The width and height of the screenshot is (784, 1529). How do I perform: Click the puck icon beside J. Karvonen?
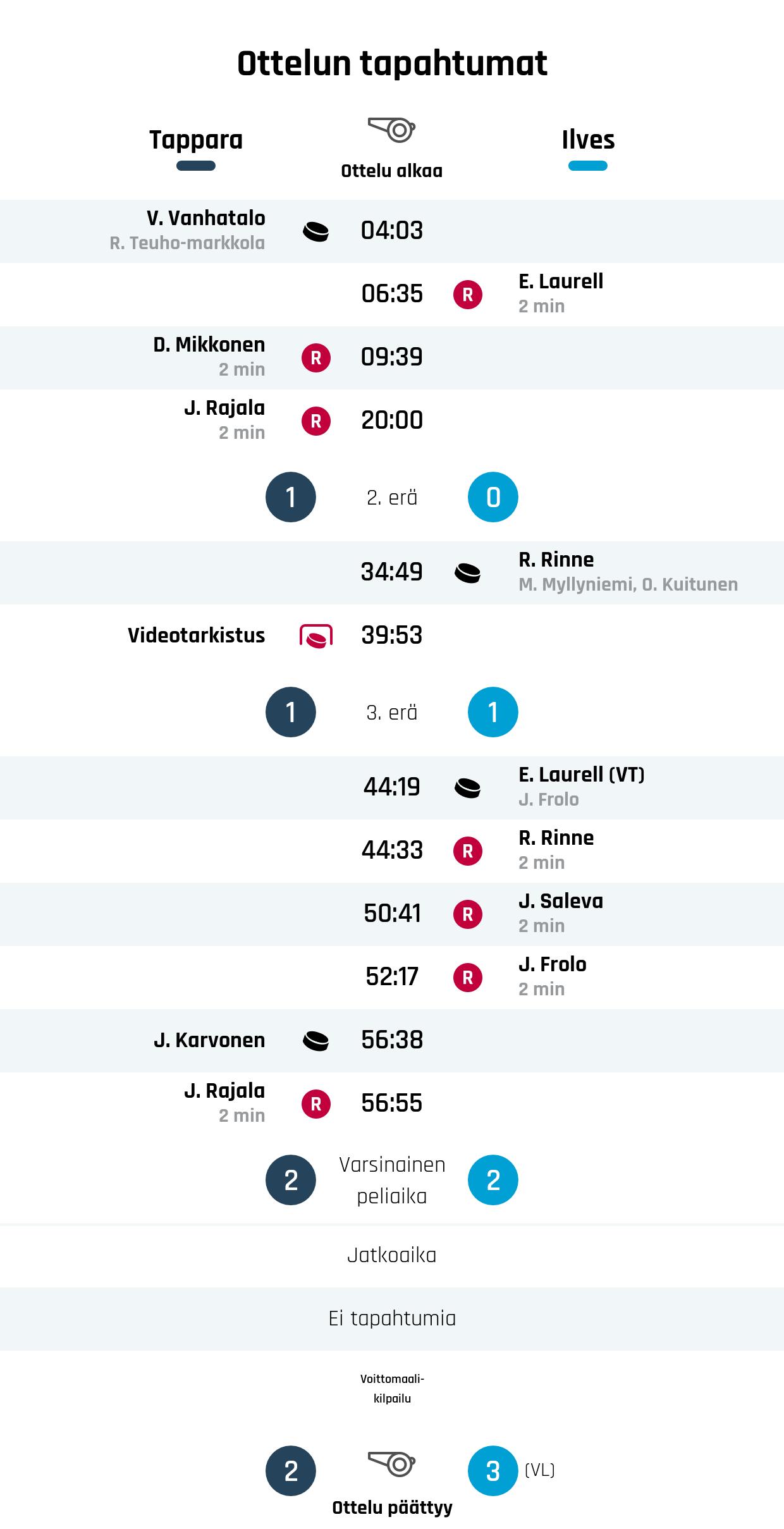pyautogui.click(x=315, y=1041)
